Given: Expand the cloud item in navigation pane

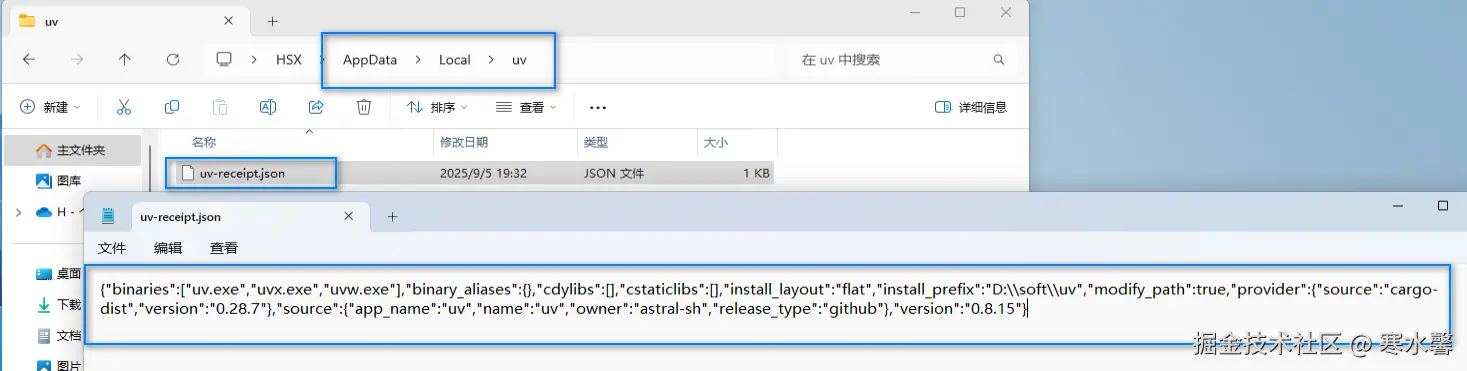Looking at the screenshot, I should point(18,212).
